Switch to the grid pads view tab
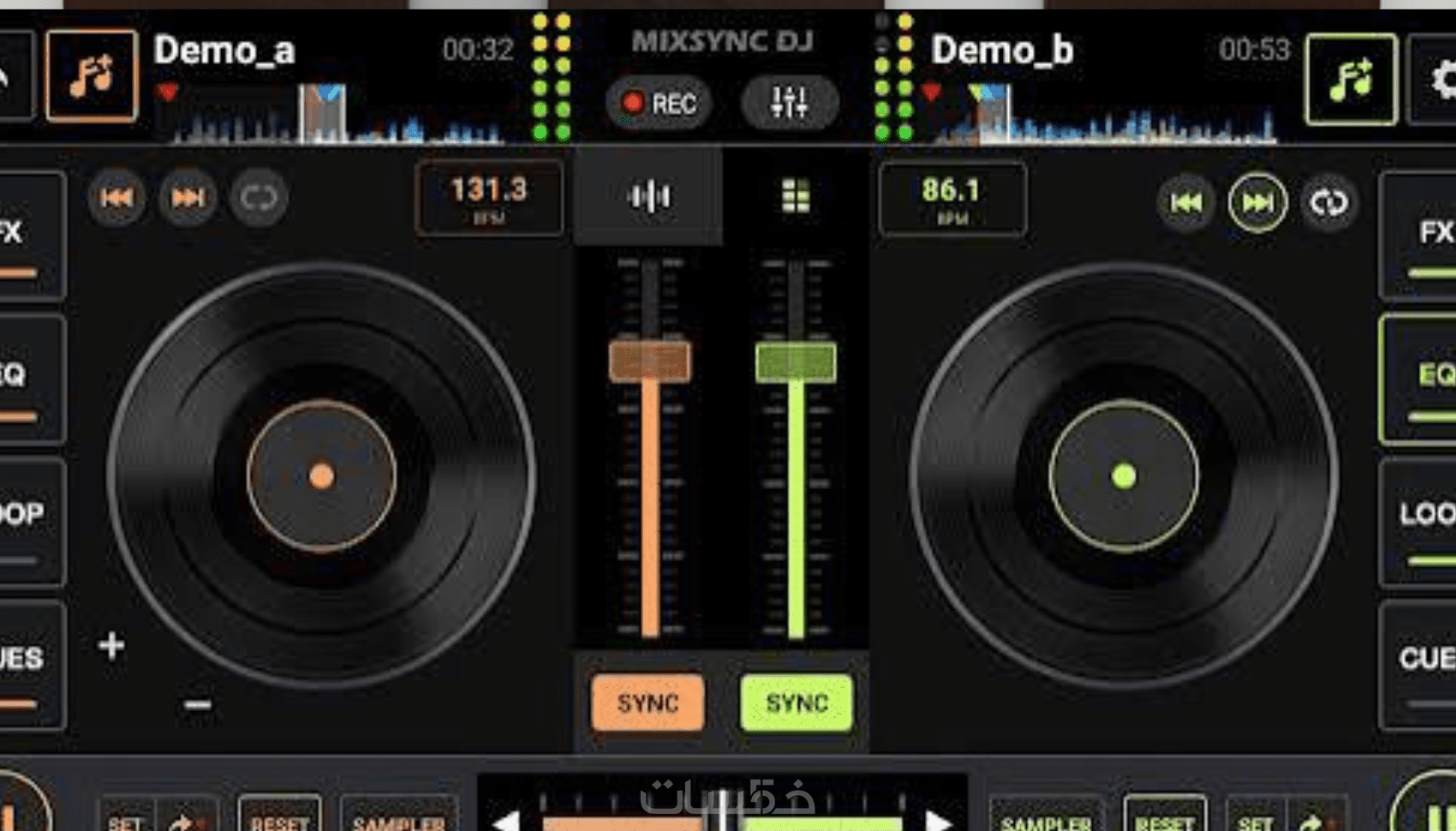This screenshot has width=1456, height=831. click(796, 196)
